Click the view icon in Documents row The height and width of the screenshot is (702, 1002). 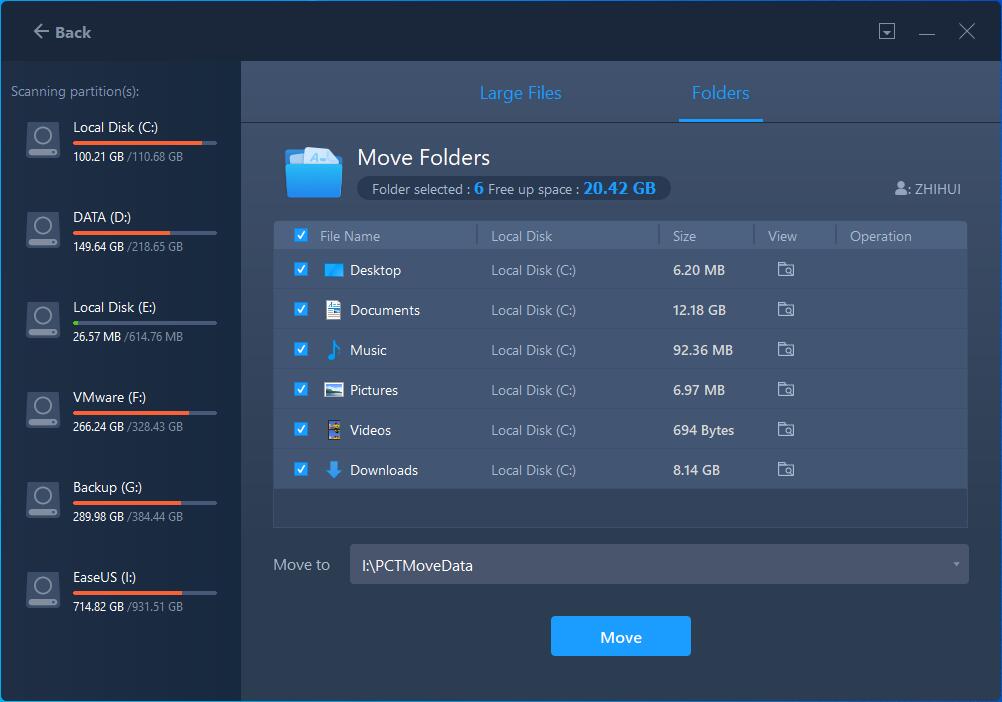pos(786,310)
